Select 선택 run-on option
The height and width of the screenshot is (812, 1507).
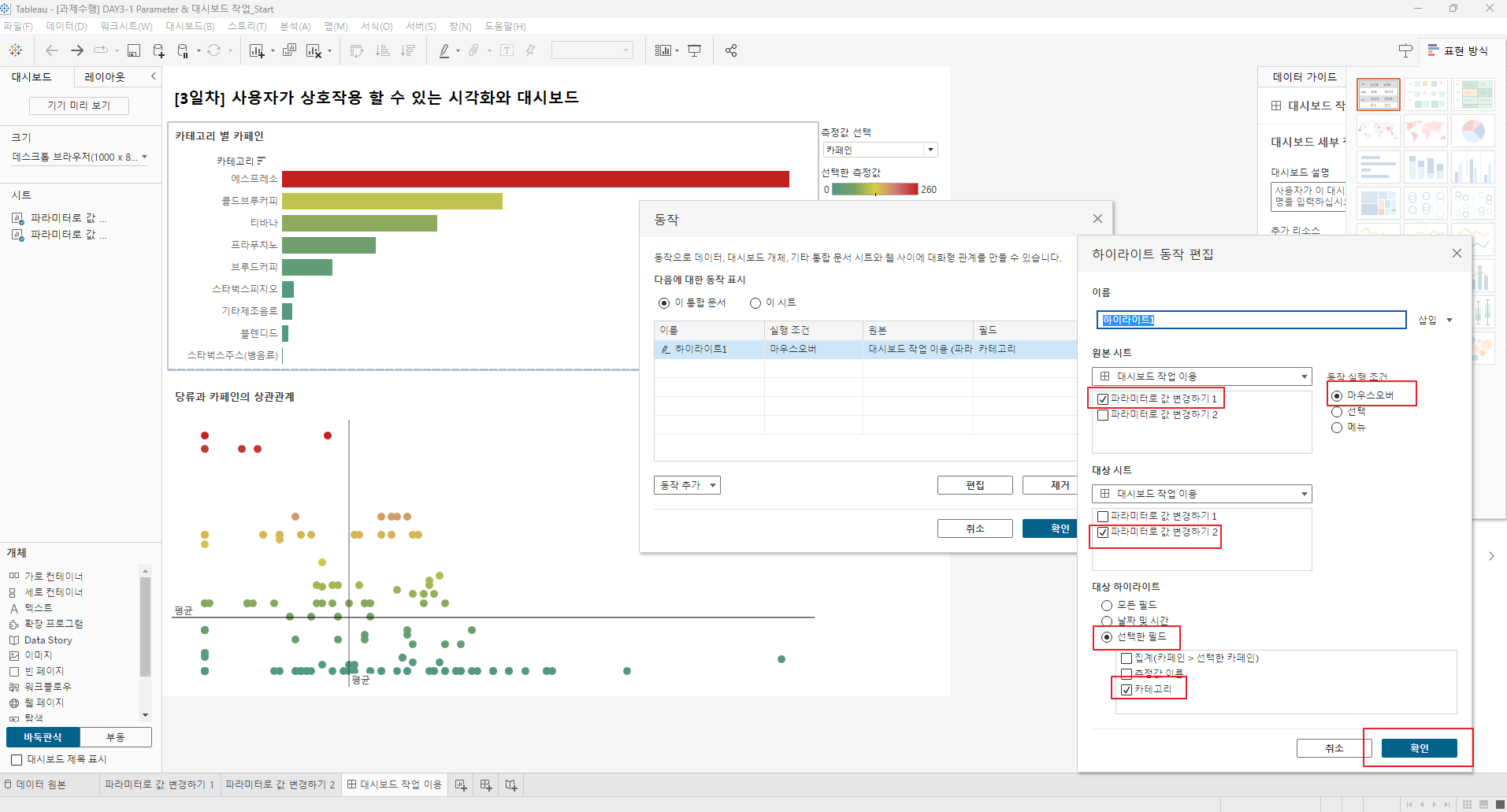[1337, 412]
